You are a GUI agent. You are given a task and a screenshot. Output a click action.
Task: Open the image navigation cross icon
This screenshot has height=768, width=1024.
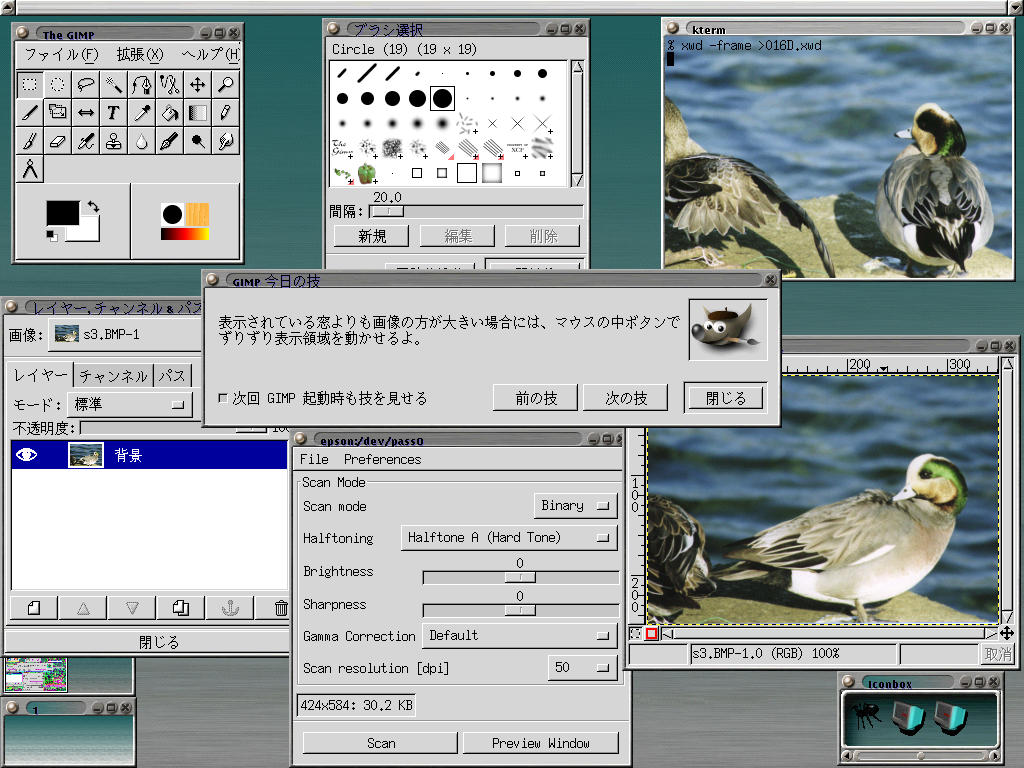coord(1006,633)
